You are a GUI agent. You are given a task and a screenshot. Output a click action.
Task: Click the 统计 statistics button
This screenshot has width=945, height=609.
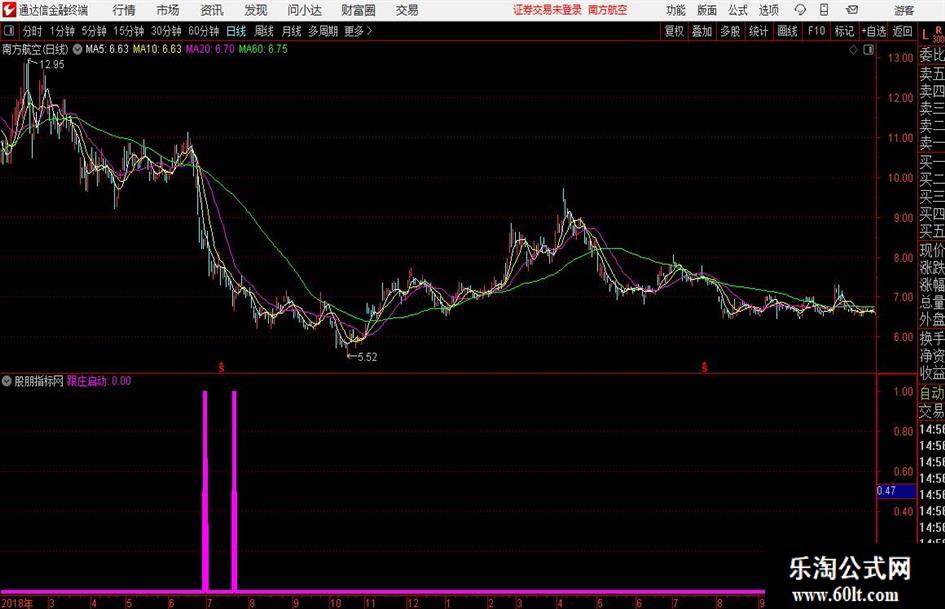click(758, 31)
